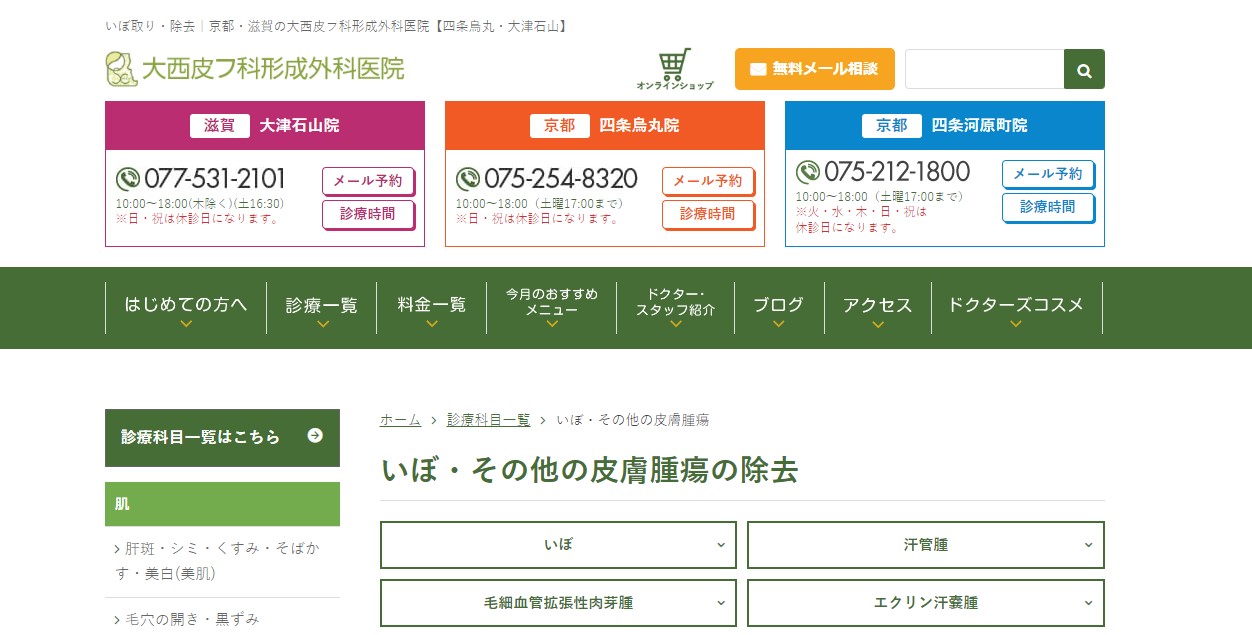1252x635 pixels.
Task: Click the arrow icon on 診療科目一覧はこちら
Action: point(315,435)
